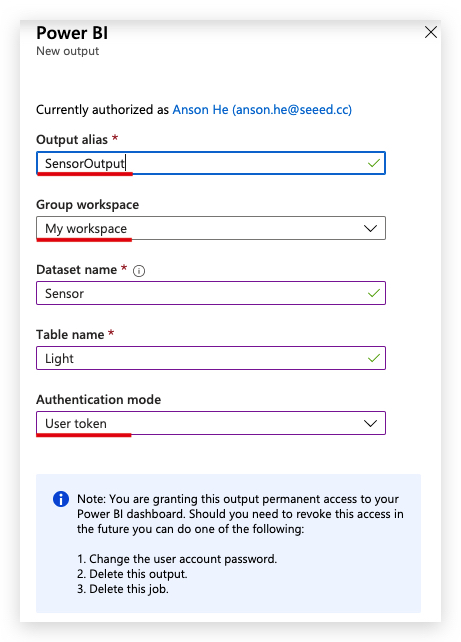Viewport: 461px width, 642px height.
Task: Open the Authentication mode dropdown showing User token
Action: coord(211,423)
